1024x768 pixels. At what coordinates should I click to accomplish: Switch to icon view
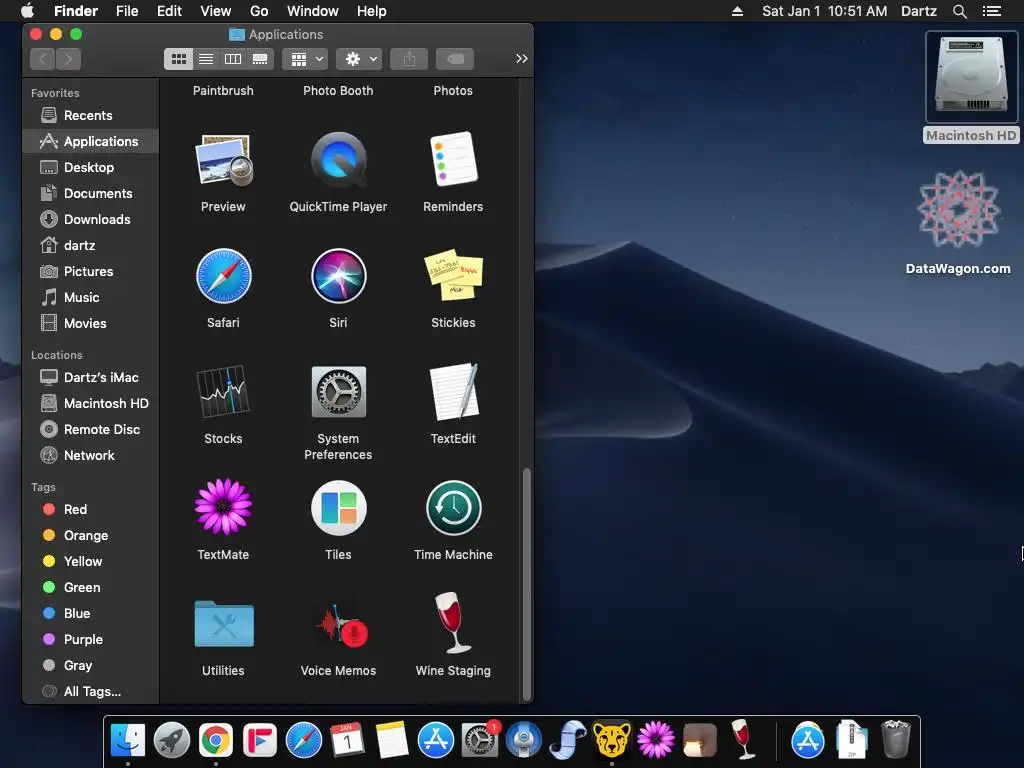tap(178, 59)
